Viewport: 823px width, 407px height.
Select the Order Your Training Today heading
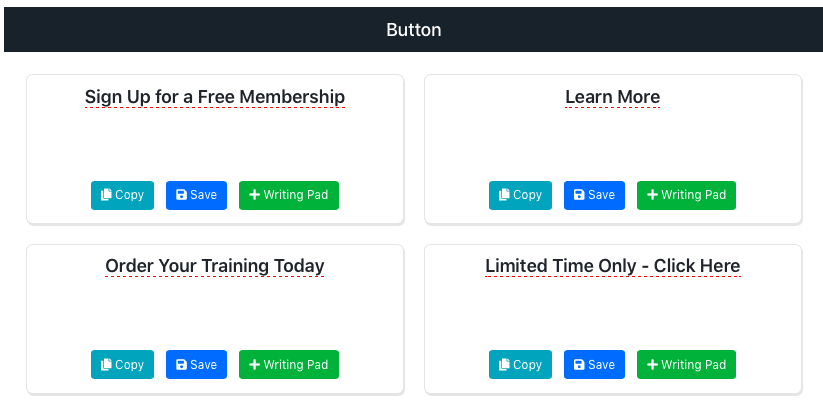click(x=215, y=266)
